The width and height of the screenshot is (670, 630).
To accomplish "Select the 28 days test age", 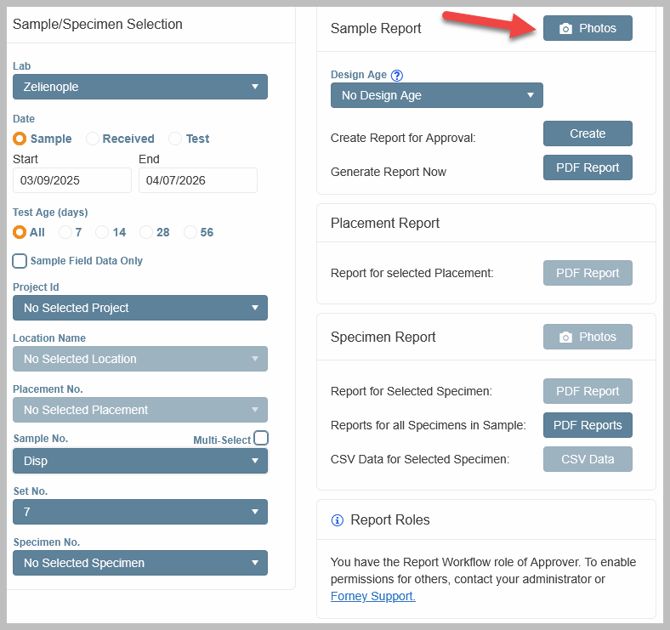I will [x=146, y=232].
